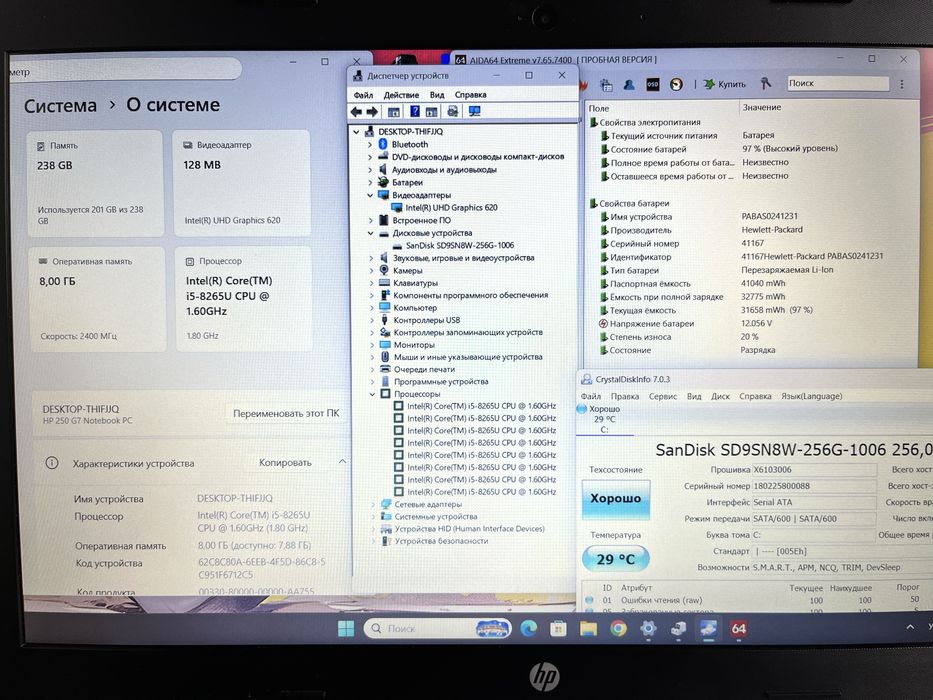Open the AIDA64 toolbar three-dot menu

point(902,85)
